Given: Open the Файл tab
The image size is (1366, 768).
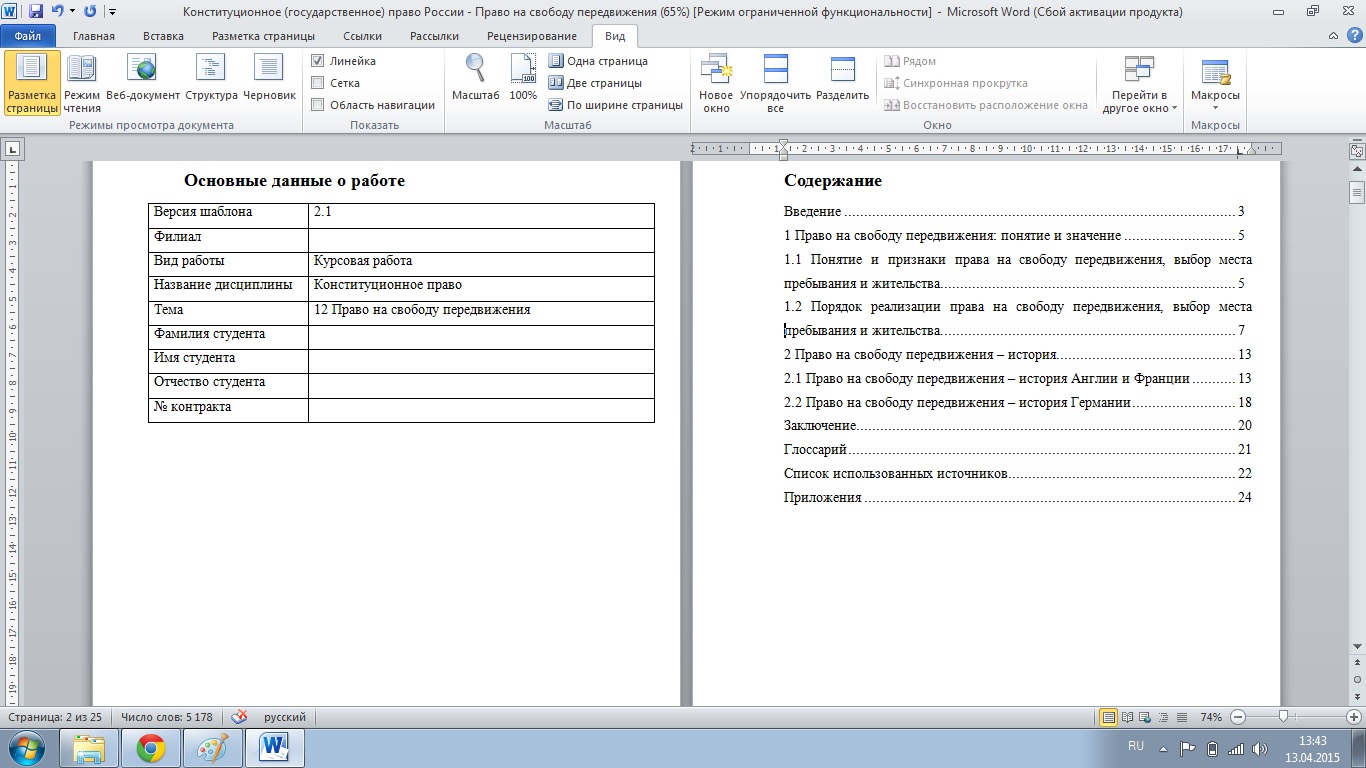Looking at the screenshot, I should click(28, 36).
